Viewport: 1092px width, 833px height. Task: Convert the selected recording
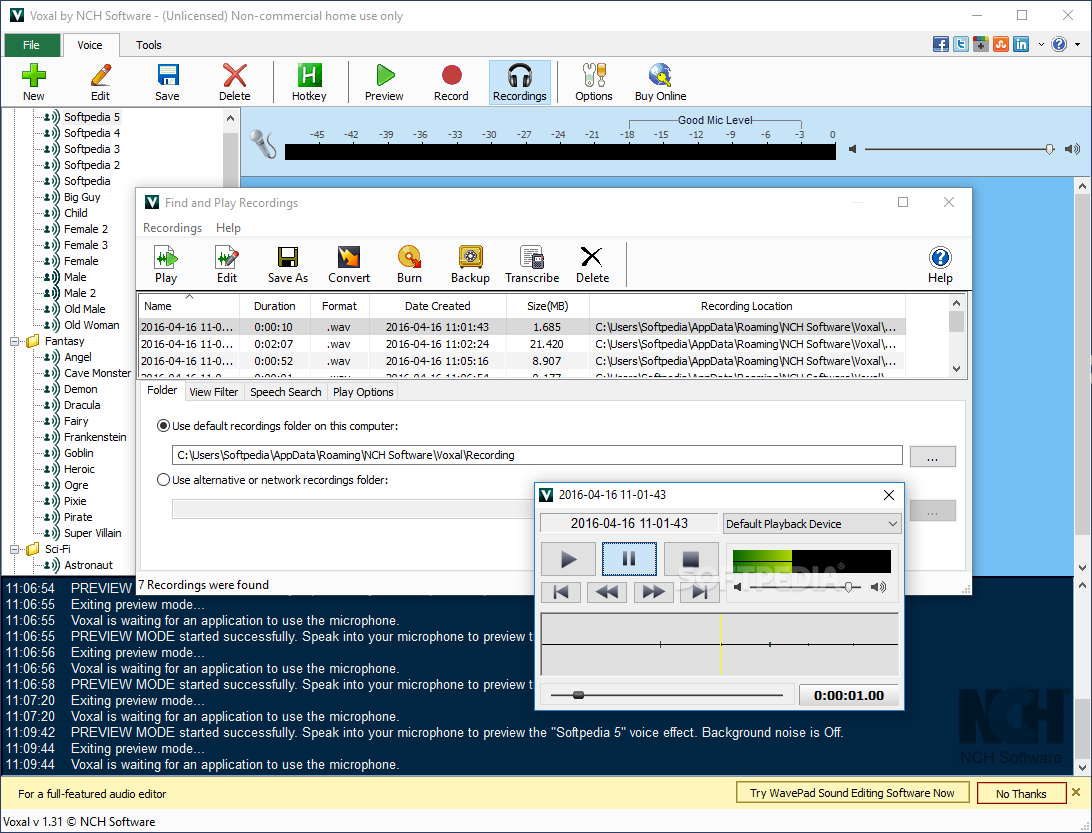click(x=349, y=265)
